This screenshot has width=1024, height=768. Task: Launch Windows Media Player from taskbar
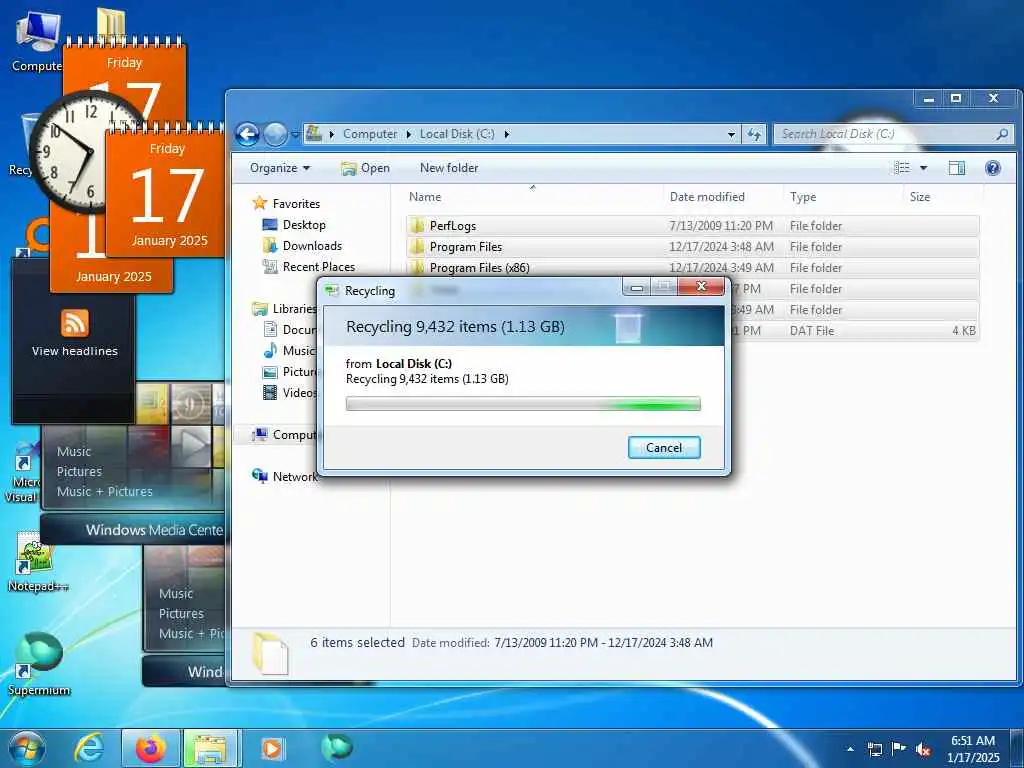coord(272,748)
